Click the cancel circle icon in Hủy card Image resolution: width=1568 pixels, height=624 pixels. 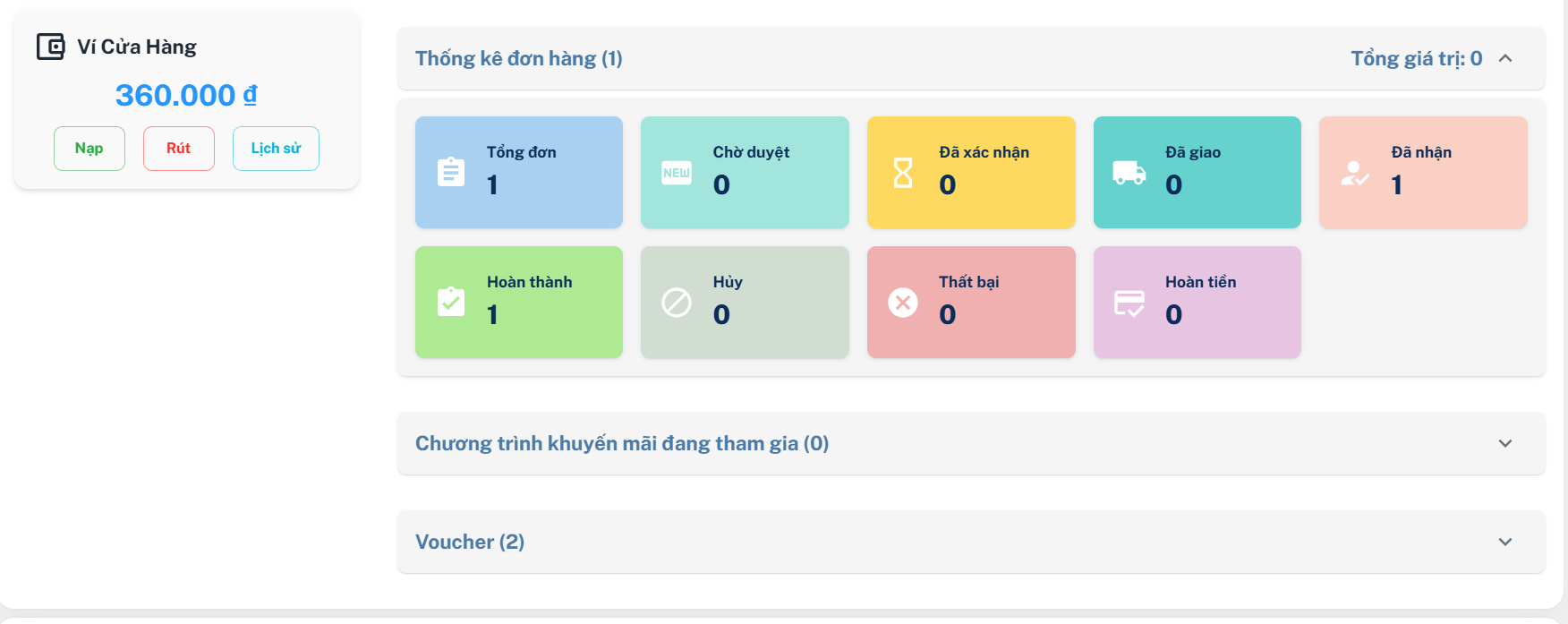pyautogui.click(x=677, y=303)
